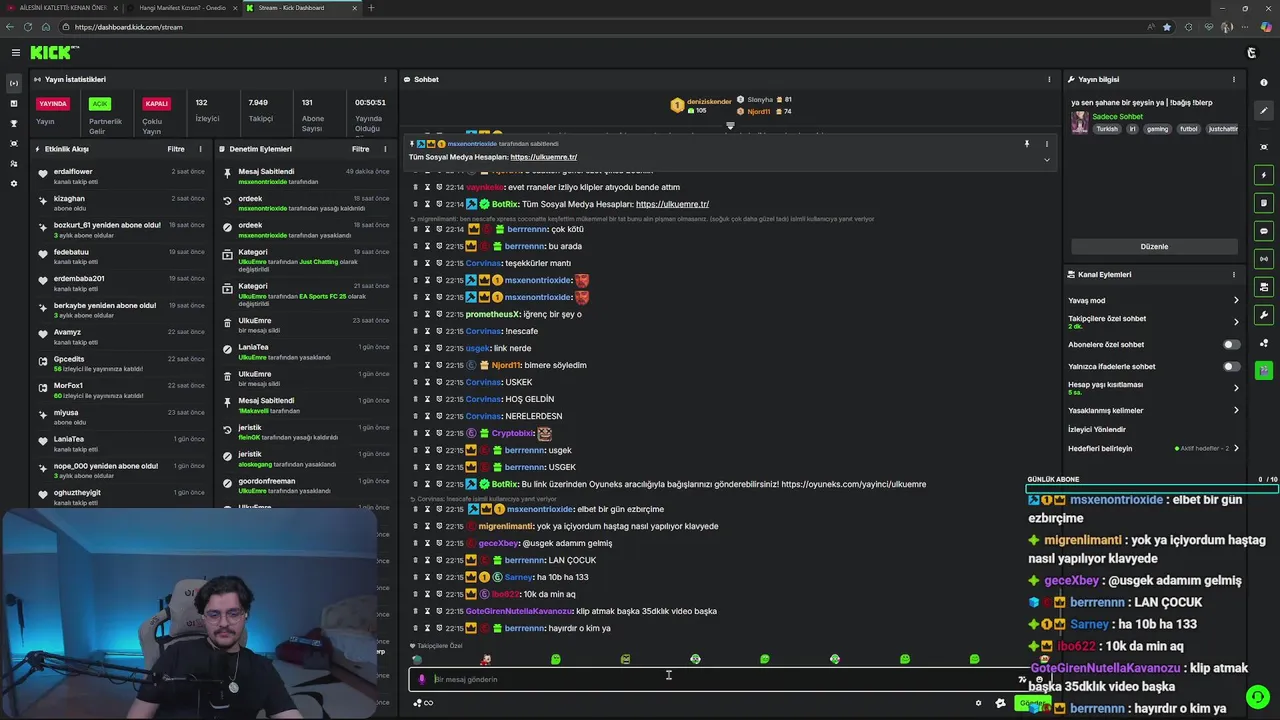Viewport: 1280px width, 720px height.
Task: Open Yayın bilgisi three-dot menu
Action: pos(1234,79)
